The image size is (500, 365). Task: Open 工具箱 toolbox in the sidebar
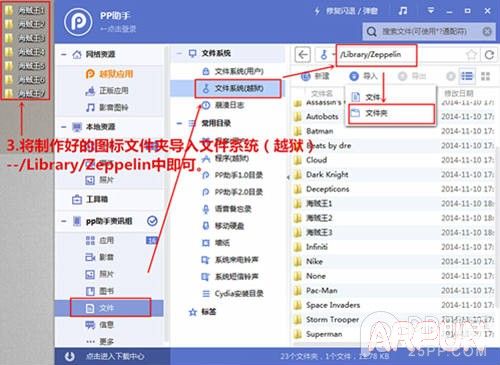90,199
